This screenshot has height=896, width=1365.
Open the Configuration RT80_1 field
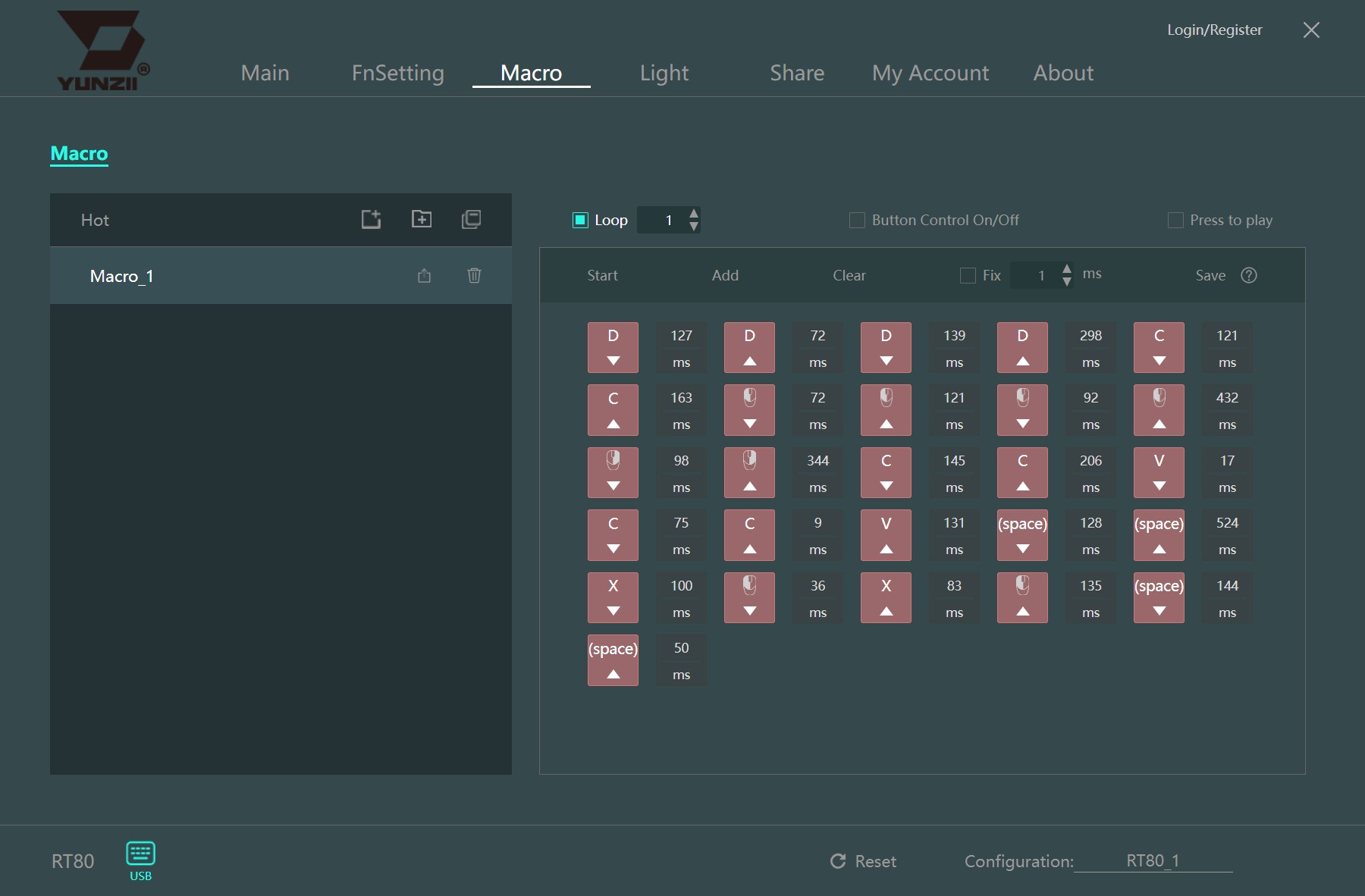[1153, 861]
